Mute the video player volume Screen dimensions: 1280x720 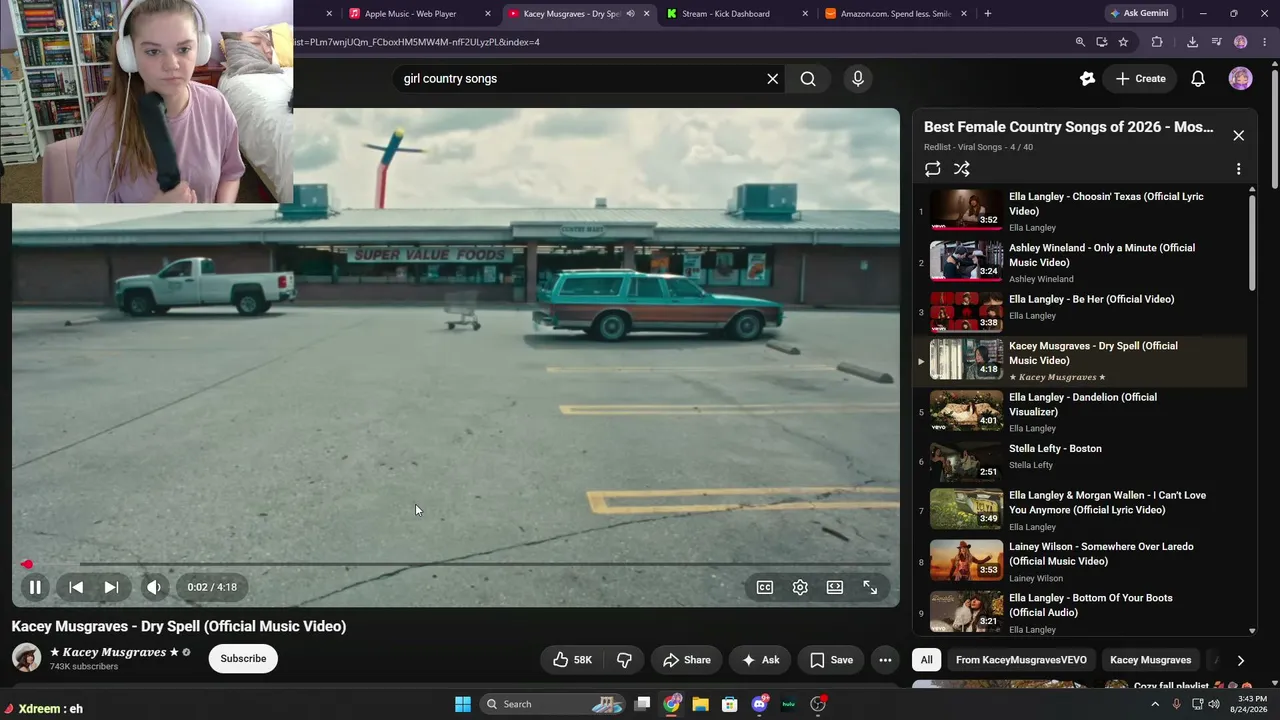(153, 587)
